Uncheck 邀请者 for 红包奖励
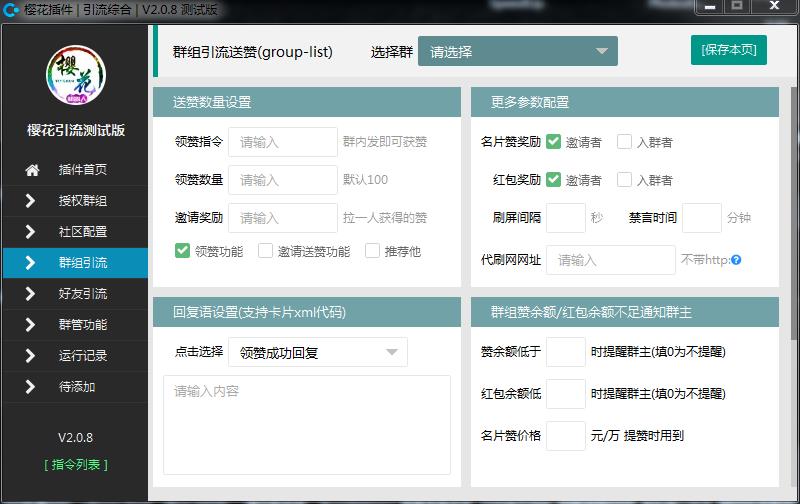The height and width of the screenshot is (504, 800). click(553, 180)
